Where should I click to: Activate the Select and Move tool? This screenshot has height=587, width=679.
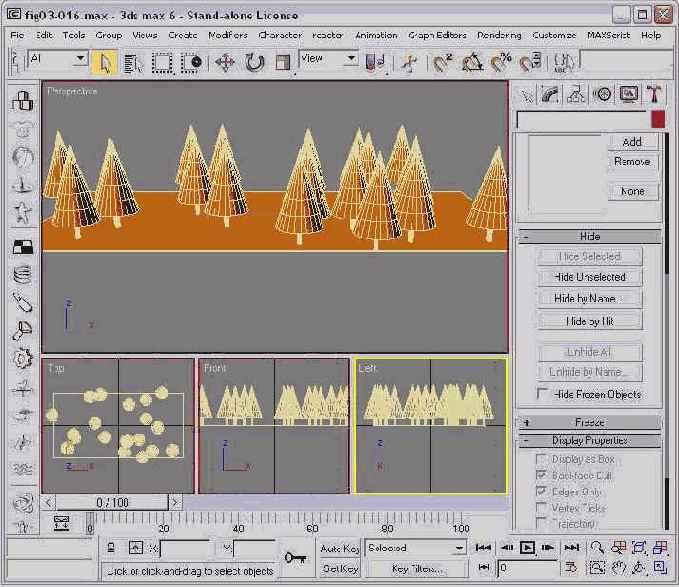(x=225, y=62)
